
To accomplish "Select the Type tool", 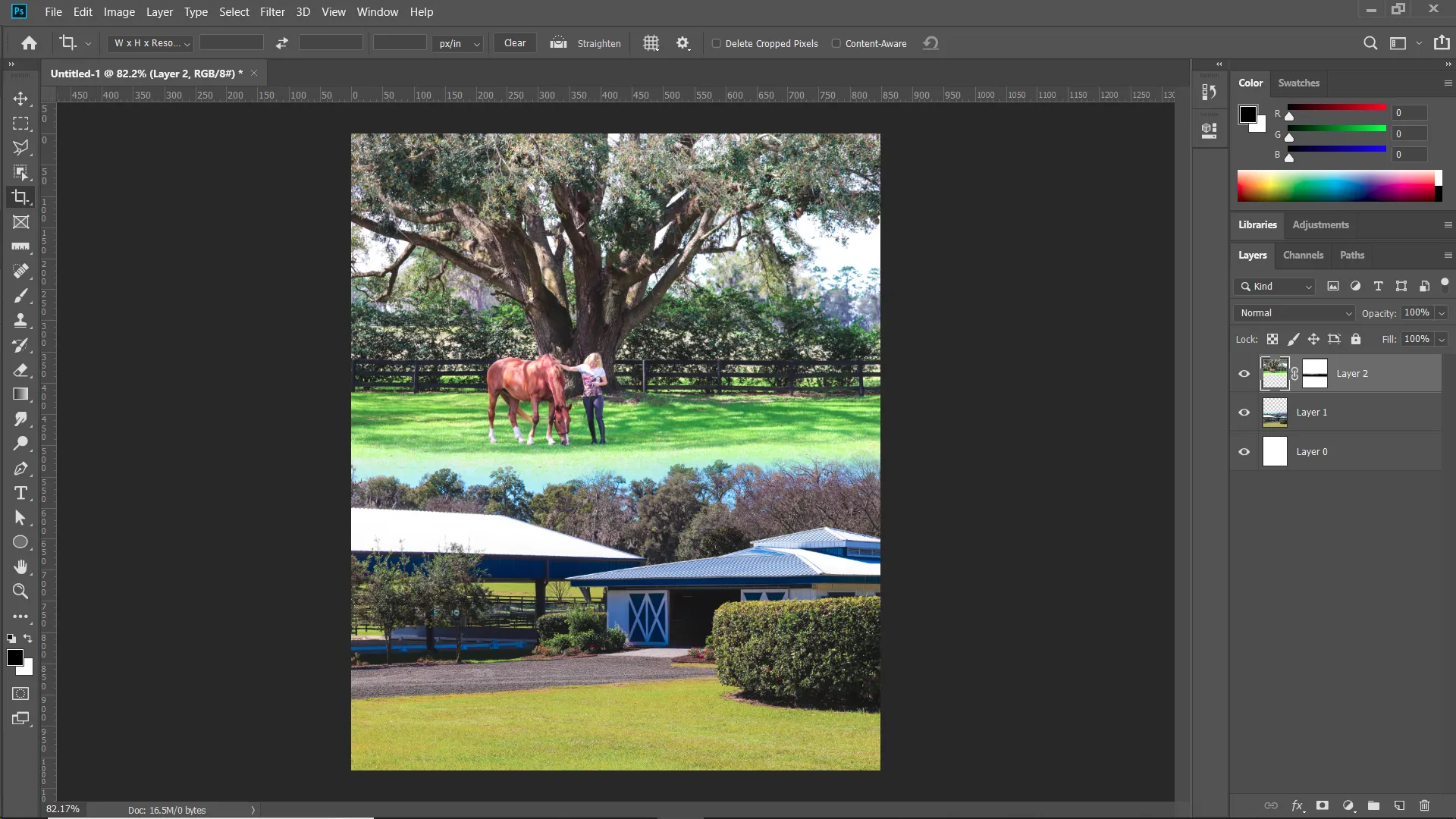I will point(20,494).
